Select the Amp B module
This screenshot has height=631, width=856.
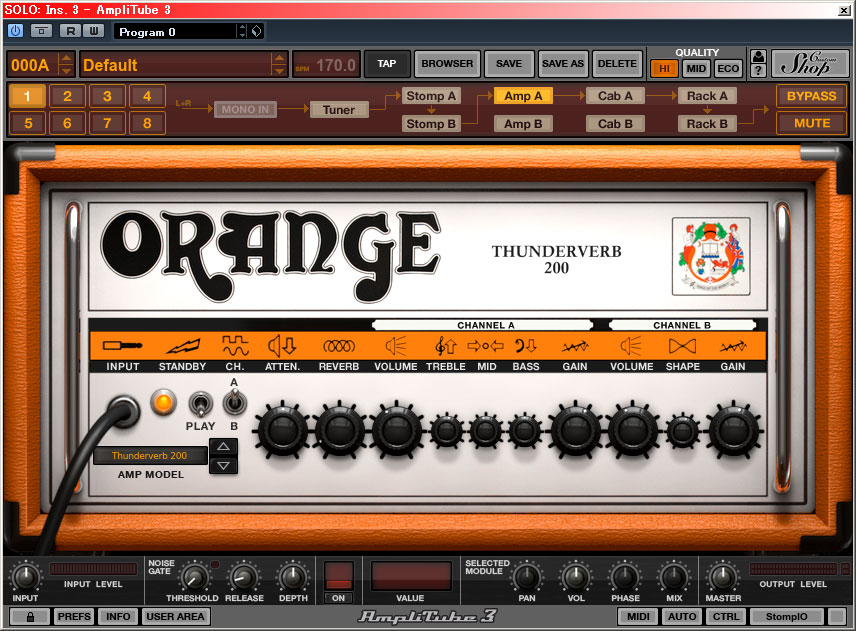point(523,124)
